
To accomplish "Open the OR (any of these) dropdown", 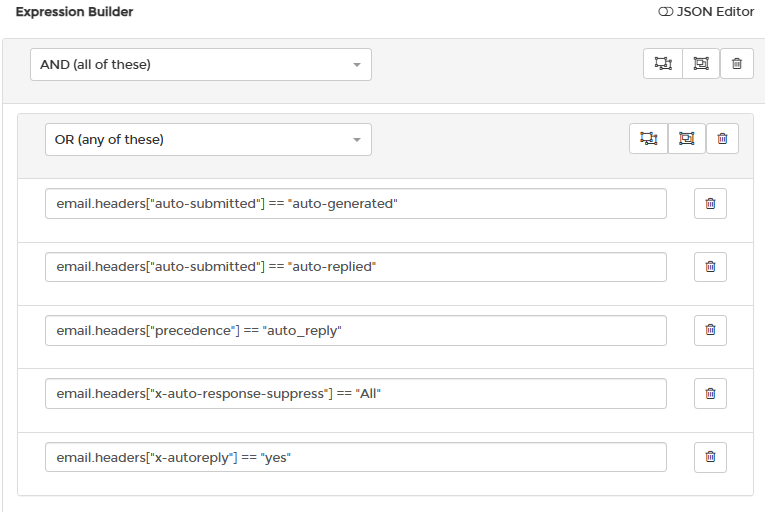I will pyautogui.click(x=208, y=140).
